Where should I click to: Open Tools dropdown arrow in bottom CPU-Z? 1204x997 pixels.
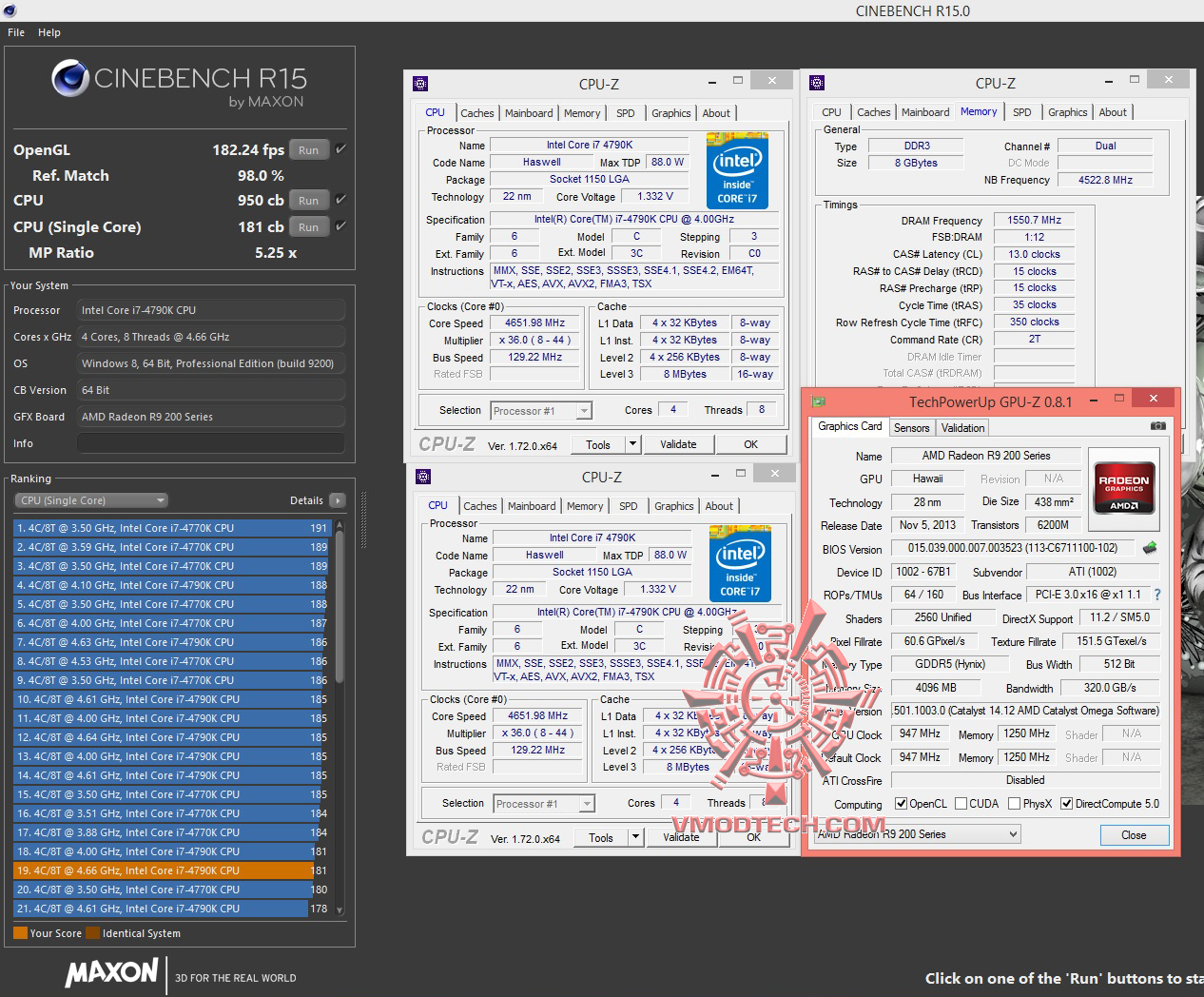pyautogui.click(x=635, y=837)
